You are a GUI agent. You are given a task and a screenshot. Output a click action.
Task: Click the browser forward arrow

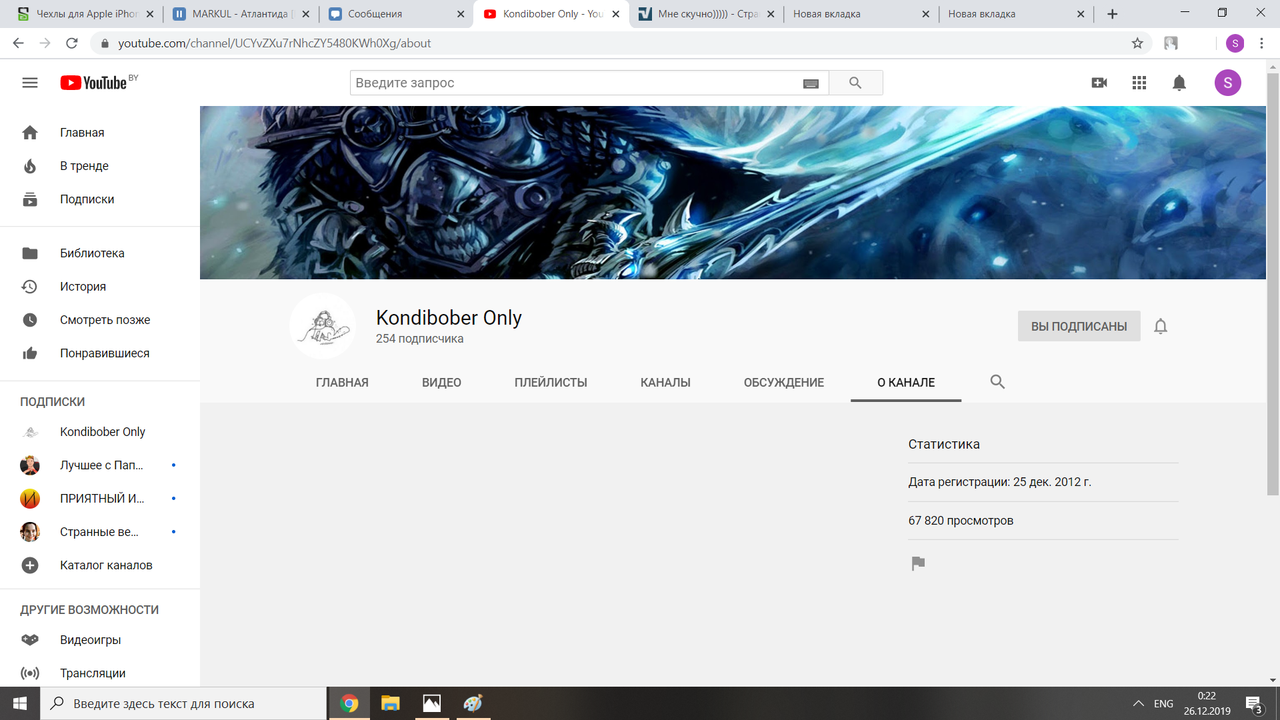pyautogui.click(x=45, y=43)
